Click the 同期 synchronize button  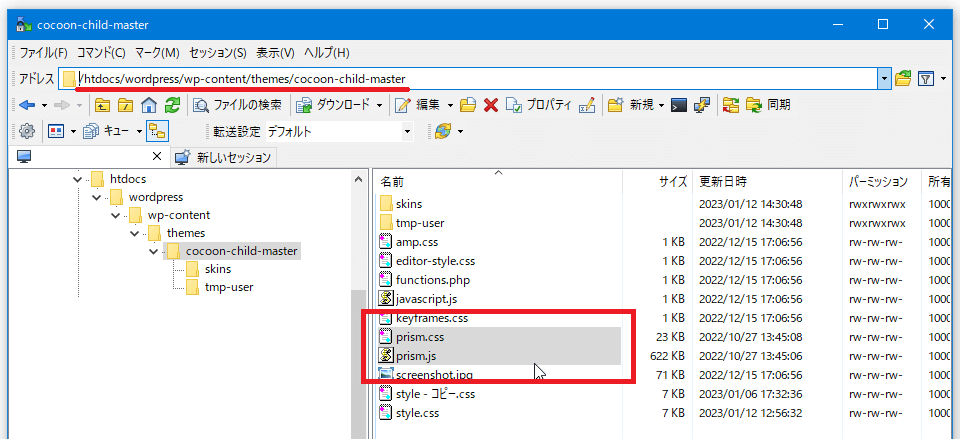[768, 105]
